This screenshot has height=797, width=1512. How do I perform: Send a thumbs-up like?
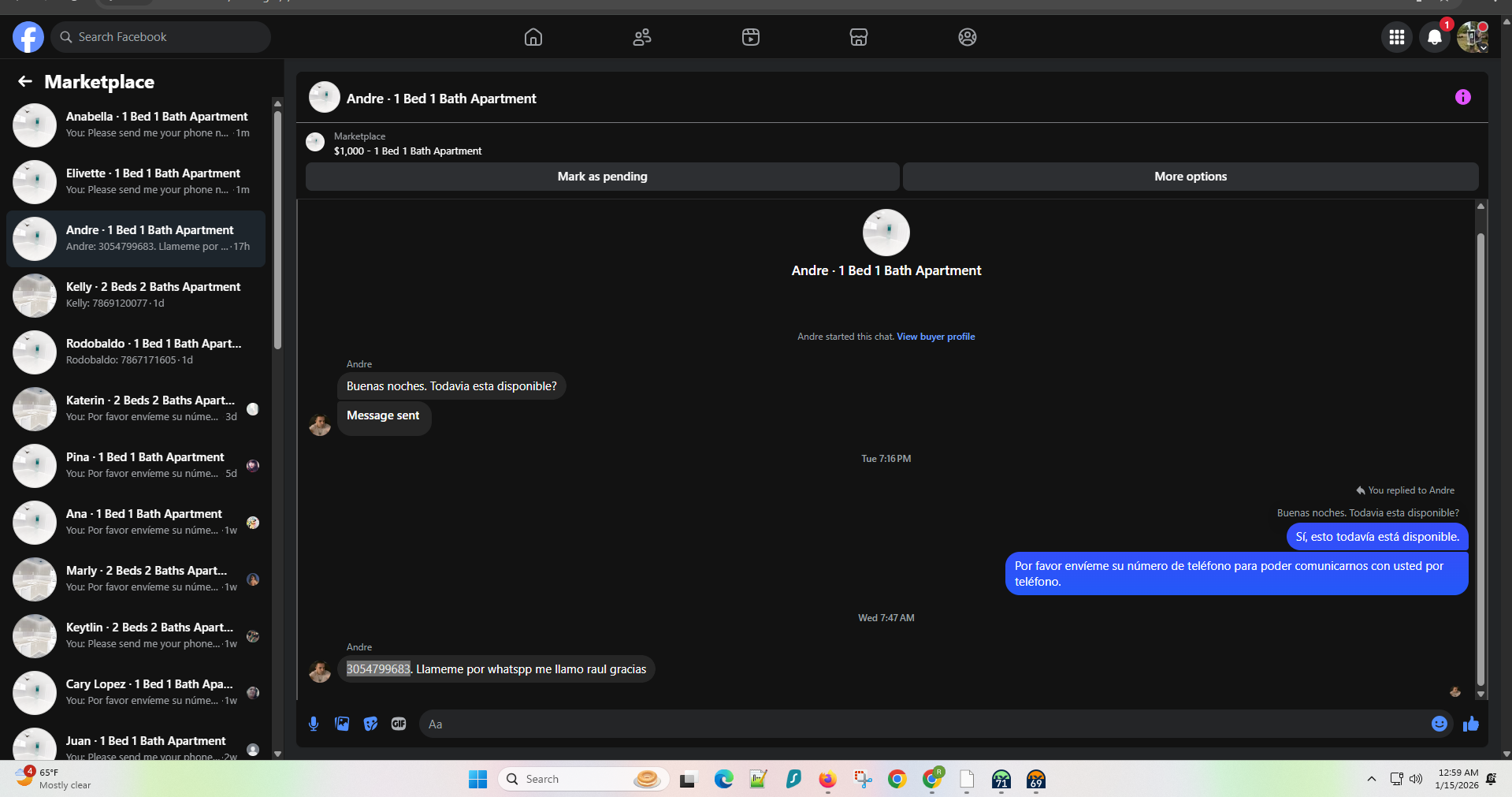pos(1471,724)
